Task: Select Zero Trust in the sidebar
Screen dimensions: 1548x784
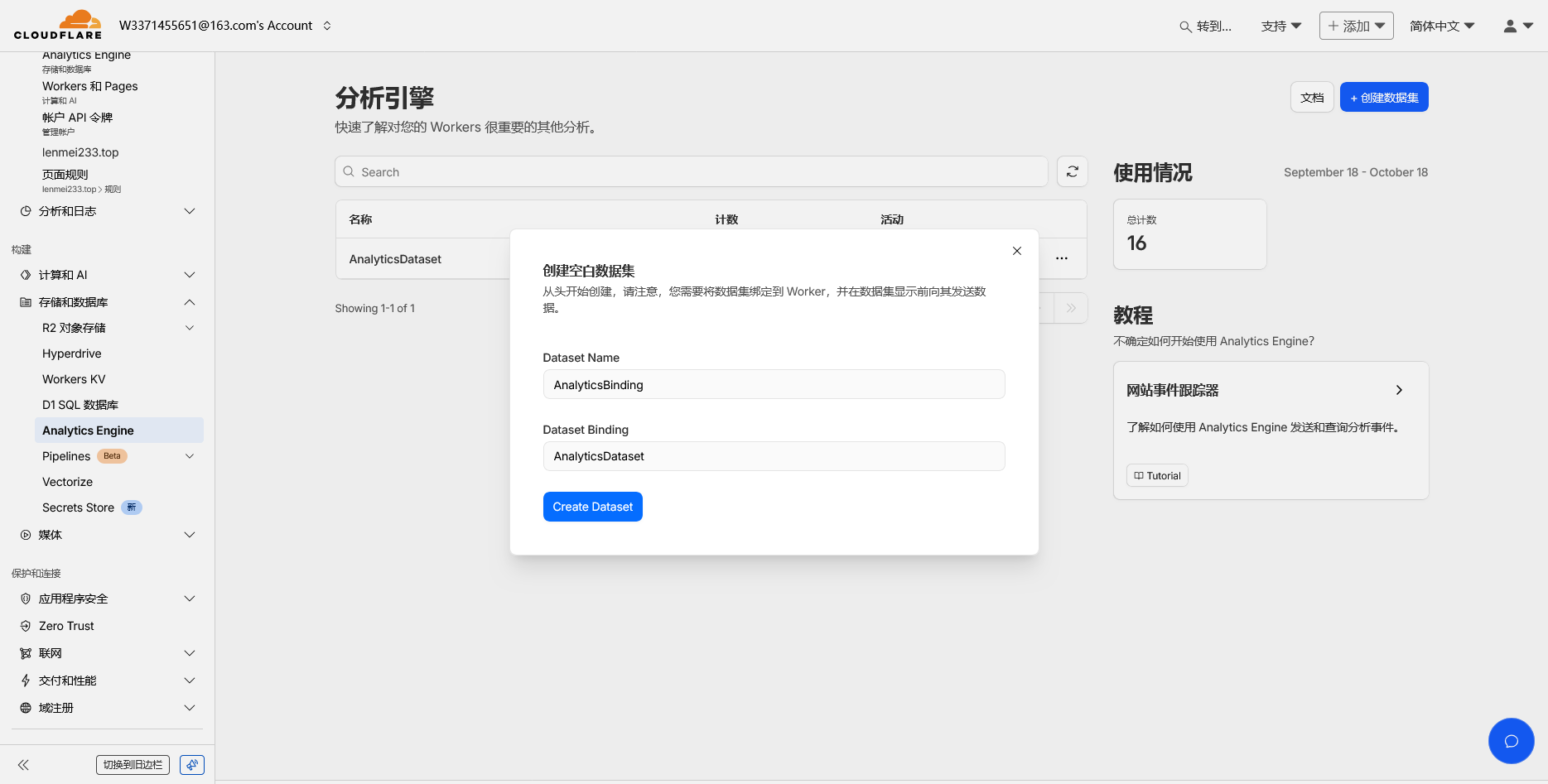Action: (65, 625)
